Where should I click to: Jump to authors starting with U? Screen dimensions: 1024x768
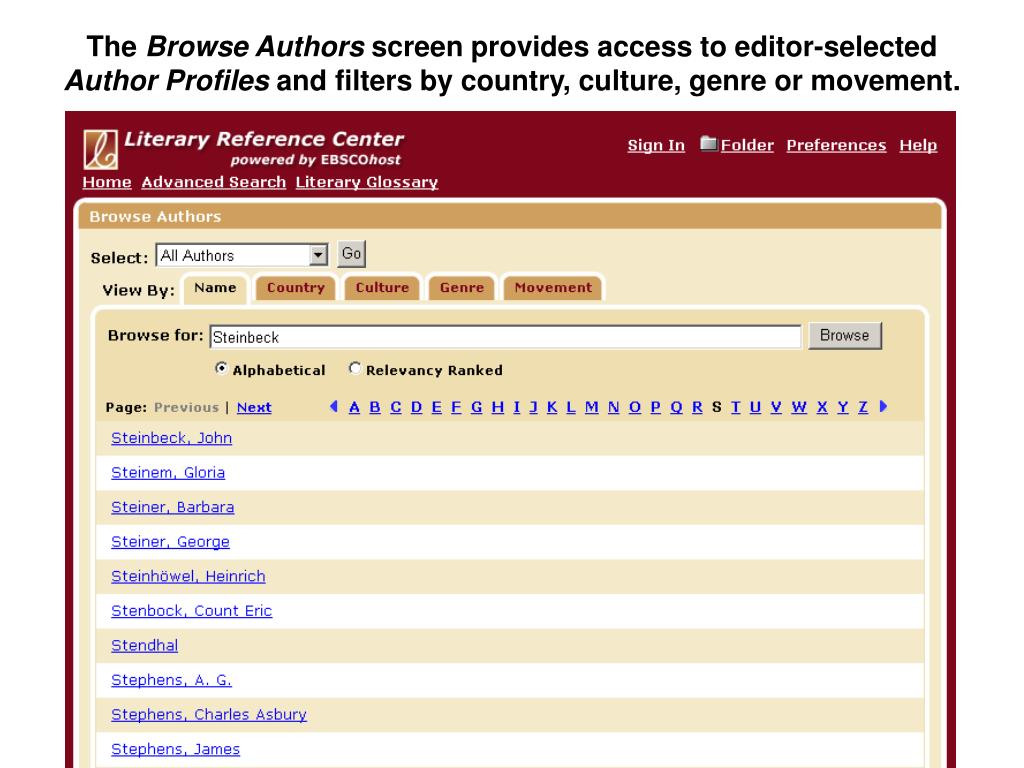[x=756, y=407]
